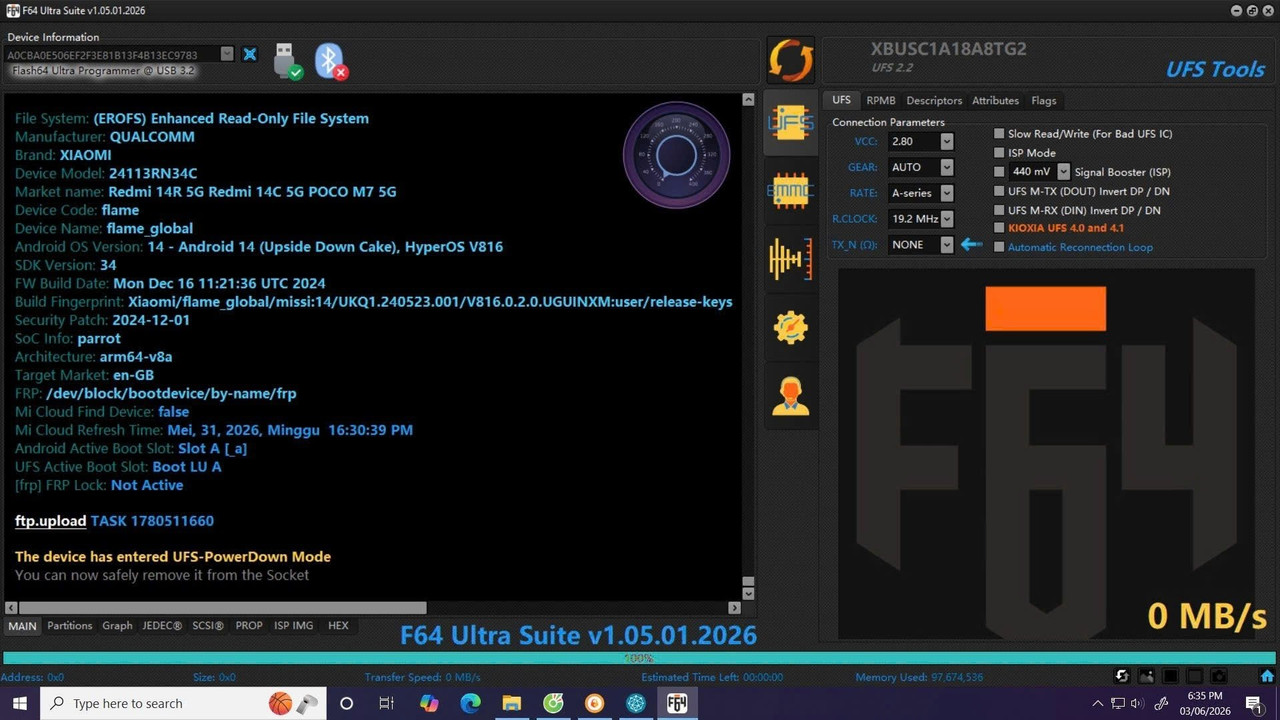Select the MAIN bottom tab
This screenshot has height=720, width=1280.
click(22, 626)
